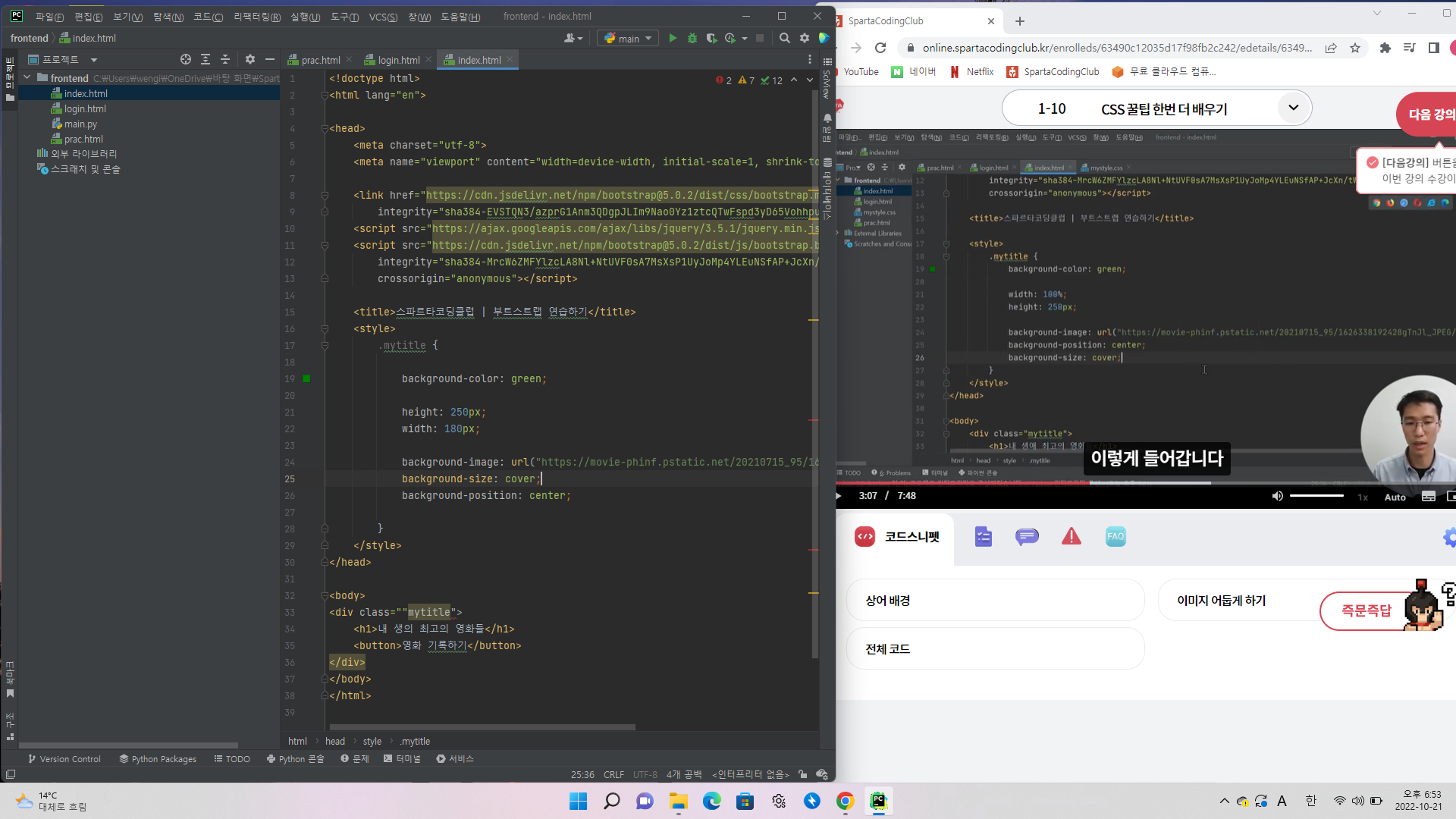This screenshot has height=819, width=1456.
Task: Show hidden system tray icons chevron
Action: 1224,801
